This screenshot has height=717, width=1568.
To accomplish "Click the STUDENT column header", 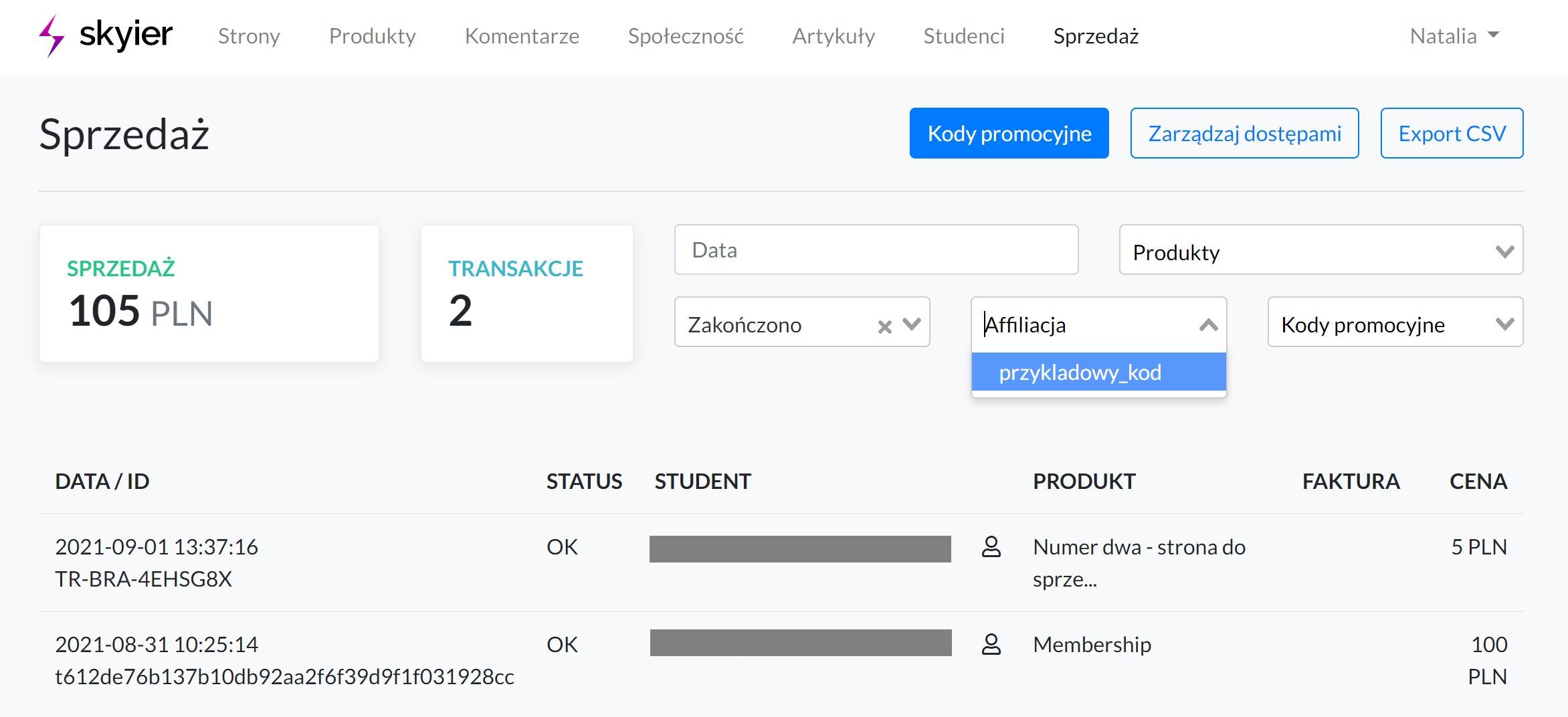I will [702, 481].
